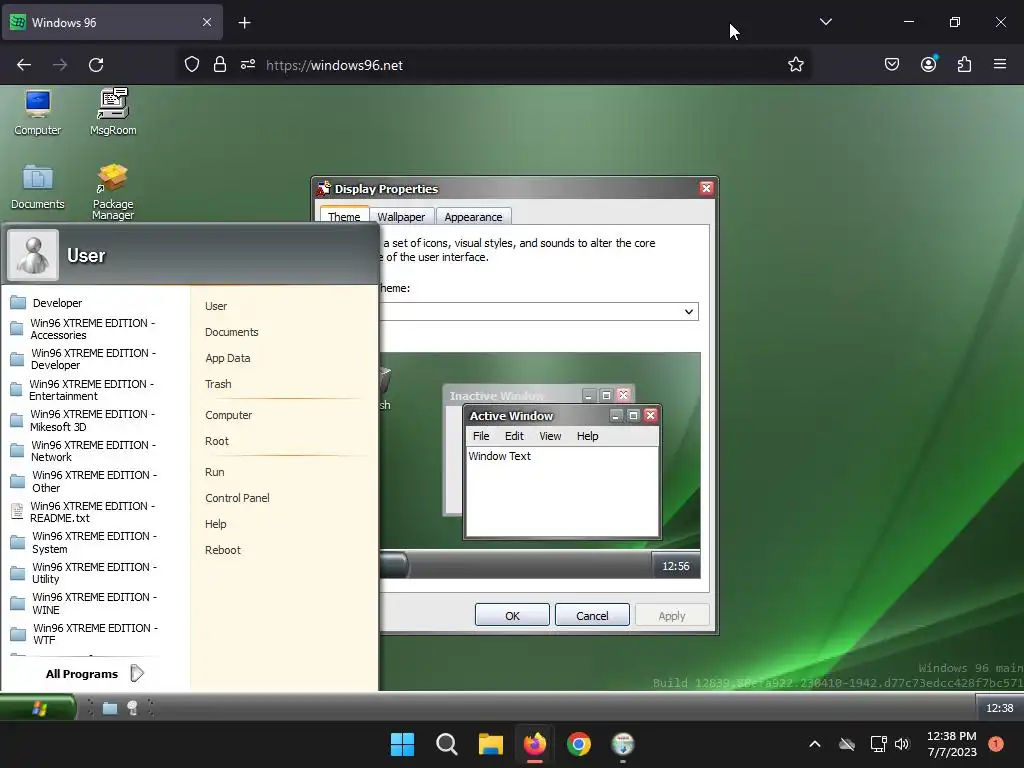The width and height of the screenshot is (1024, 768).
Task: Open the Pocket save icon in Firefox
Action: [x=891, y=65]
